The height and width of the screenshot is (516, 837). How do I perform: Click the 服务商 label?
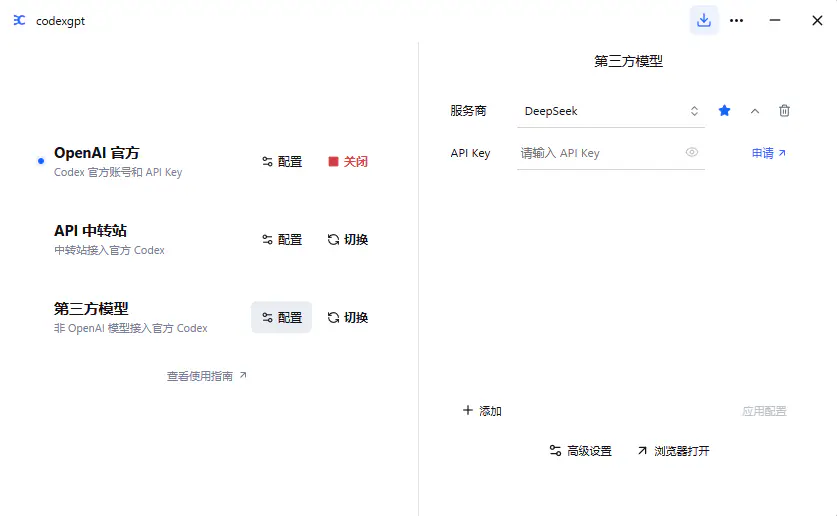click(468, 111)
